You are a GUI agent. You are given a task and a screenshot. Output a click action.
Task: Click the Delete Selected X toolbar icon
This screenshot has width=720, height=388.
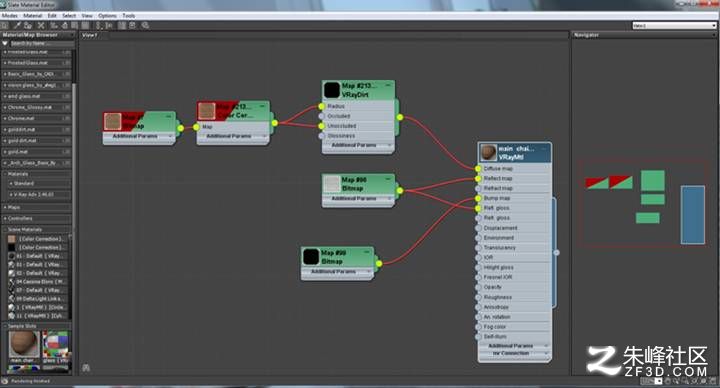coord(41,26)
